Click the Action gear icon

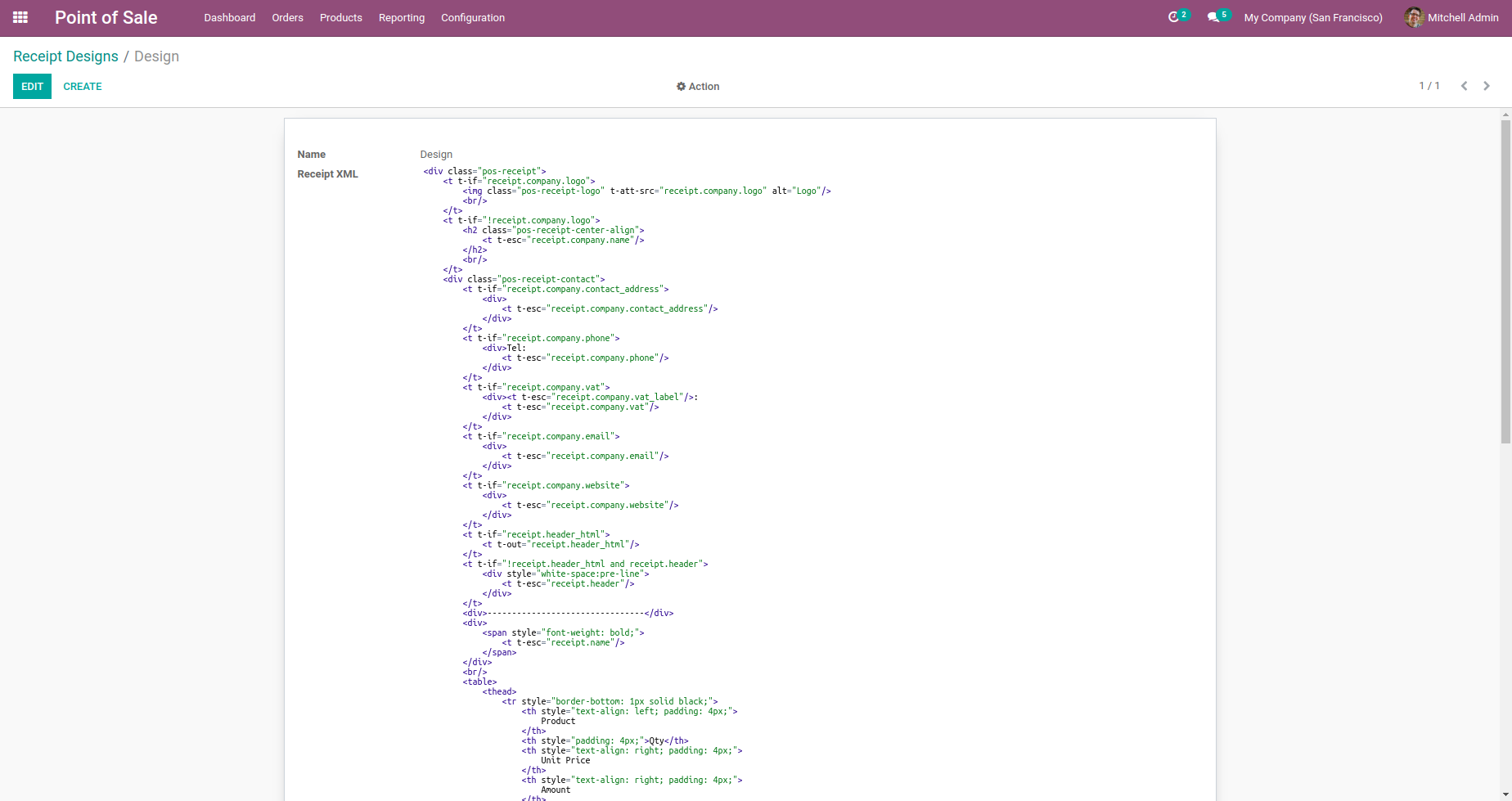pyautogui.click(x=681, y=87)
